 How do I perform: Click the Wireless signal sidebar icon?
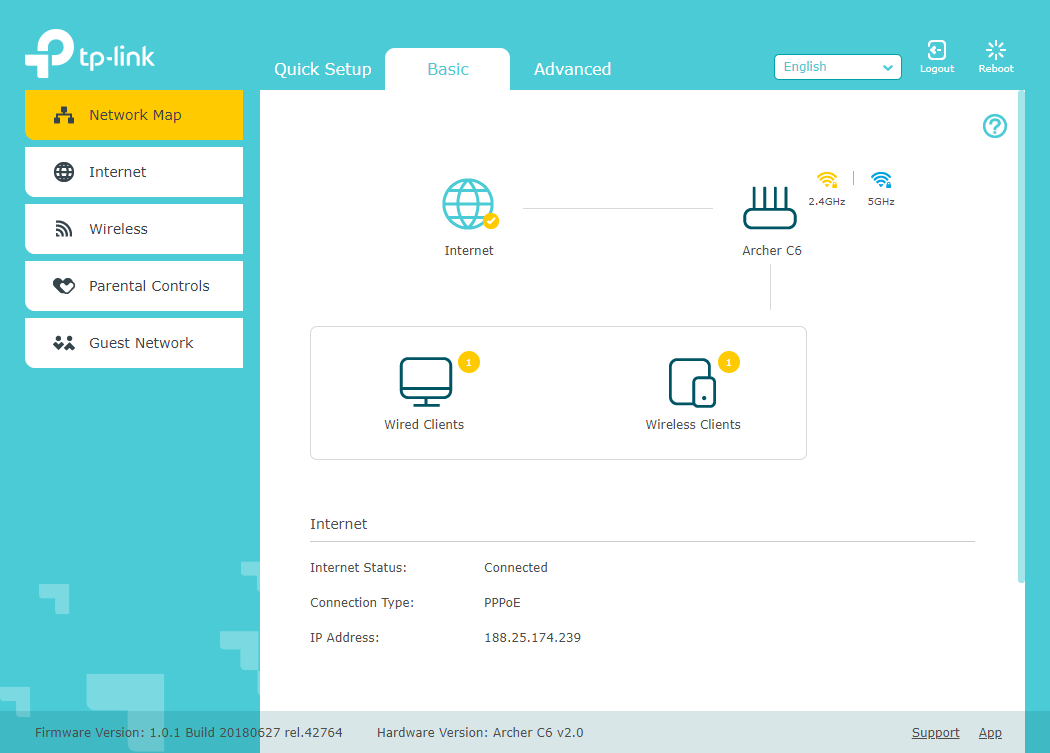click(x=64, y=229)
